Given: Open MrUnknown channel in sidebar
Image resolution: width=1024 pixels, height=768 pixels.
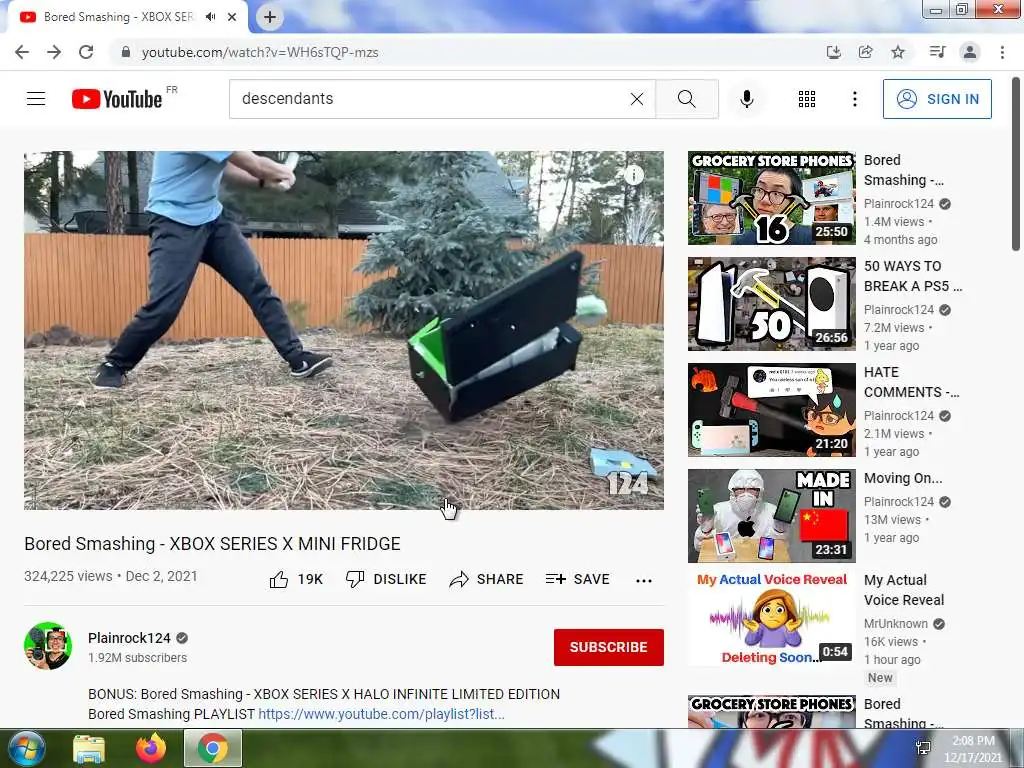Looking at the screenshot, I should click(x=895, y=624).
